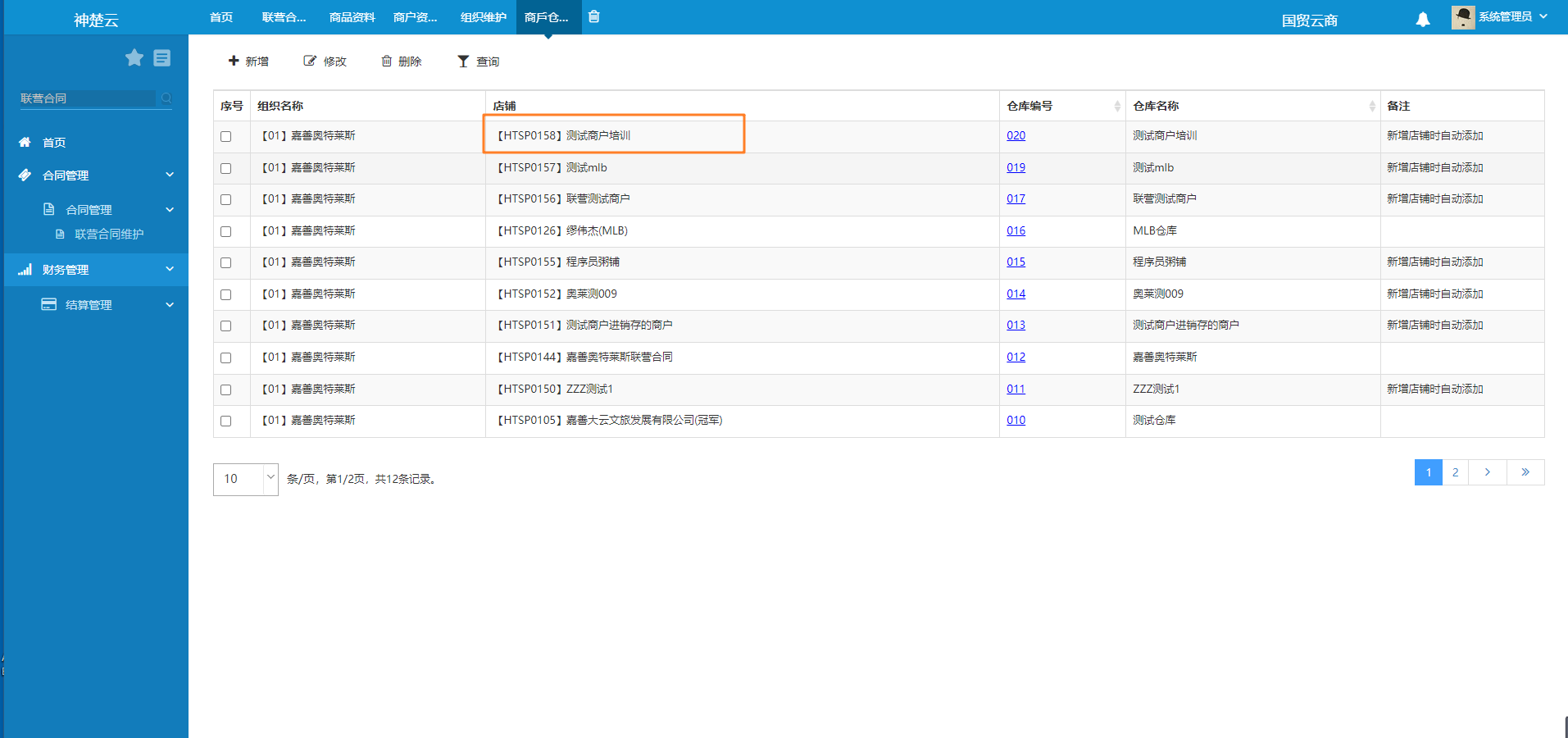
Task: Switch to the 联营合... top tab
Action: 284,17
